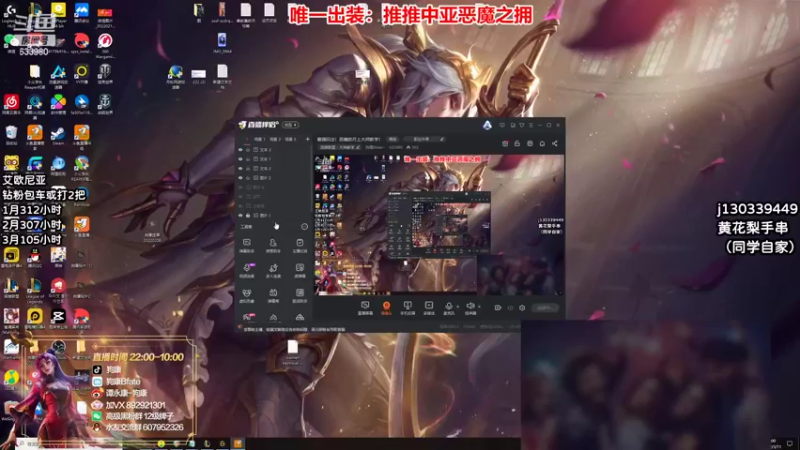Viewport: 800px width, 450px height.
Task: Open the virtual avatar toolbox tool
Action: tap(246, 295)
